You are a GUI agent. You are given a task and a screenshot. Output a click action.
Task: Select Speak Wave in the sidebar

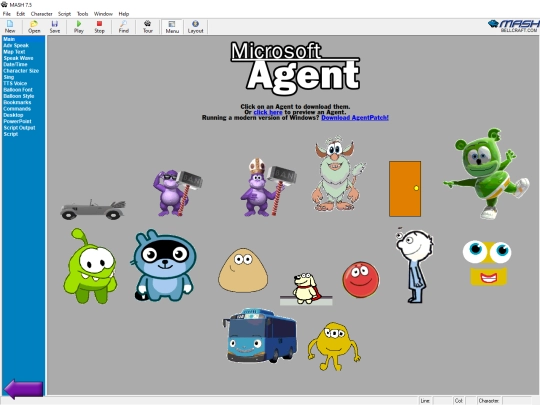click(x=18, y=58)
